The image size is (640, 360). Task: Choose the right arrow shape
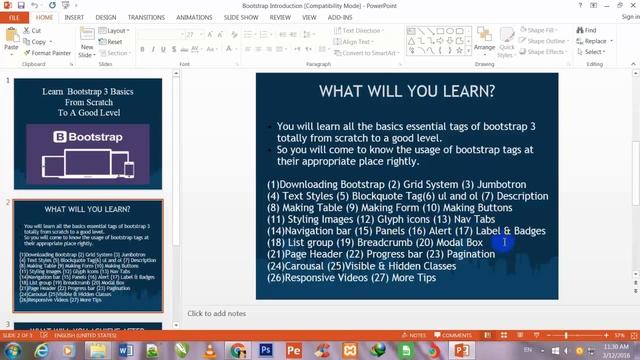tap(440, 41)
